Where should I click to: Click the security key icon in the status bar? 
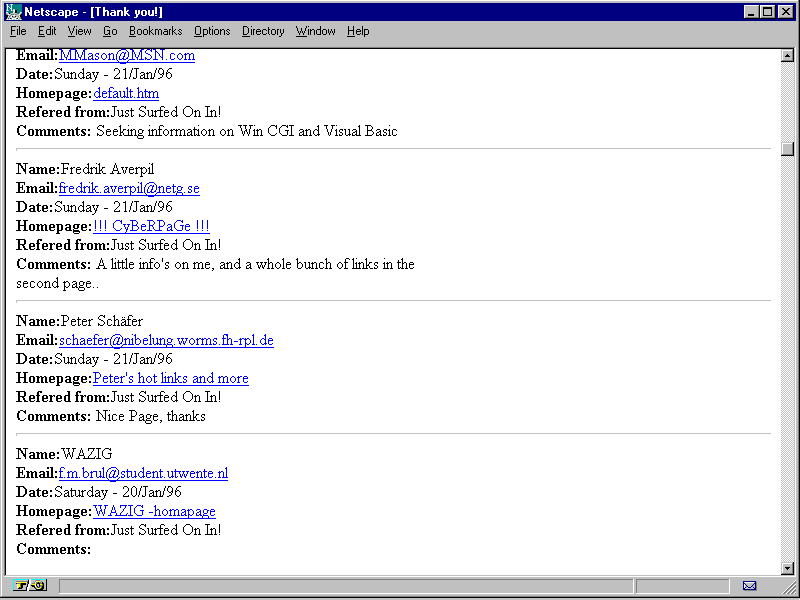click(x=30, y=585)
